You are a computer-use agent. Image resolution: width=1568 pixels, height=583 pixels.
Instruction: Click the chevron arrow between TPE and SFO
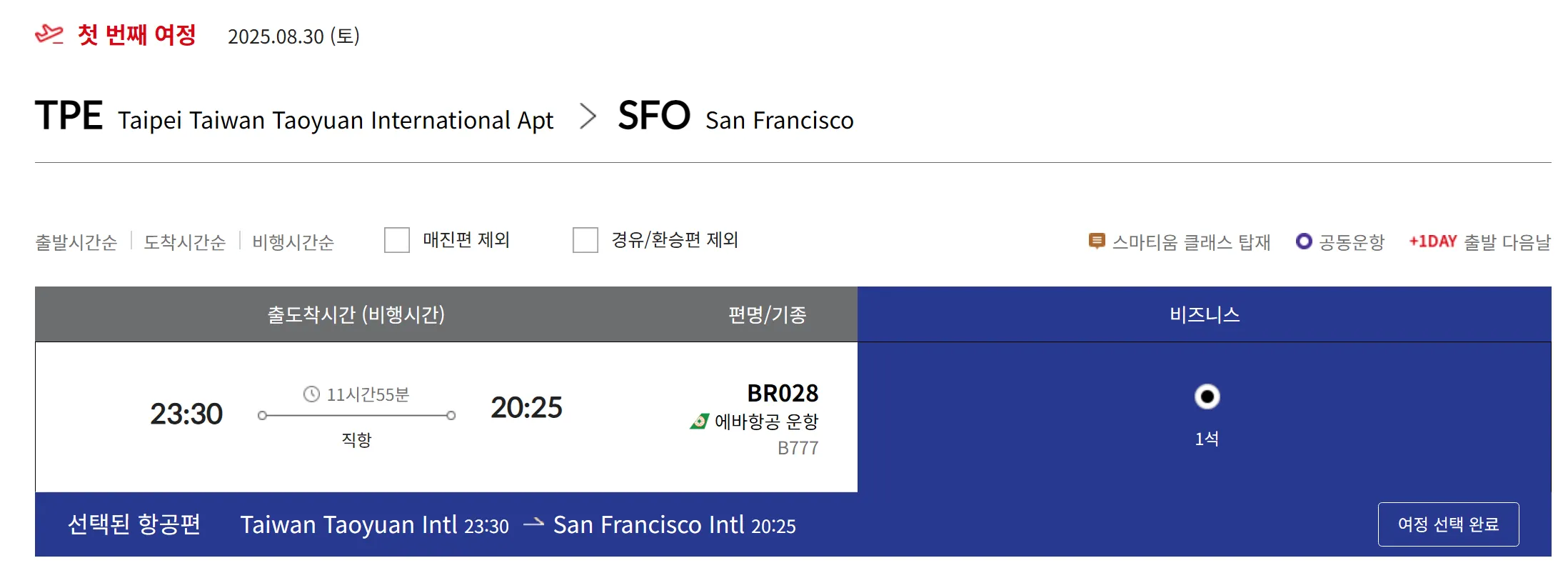click(588, 116)
